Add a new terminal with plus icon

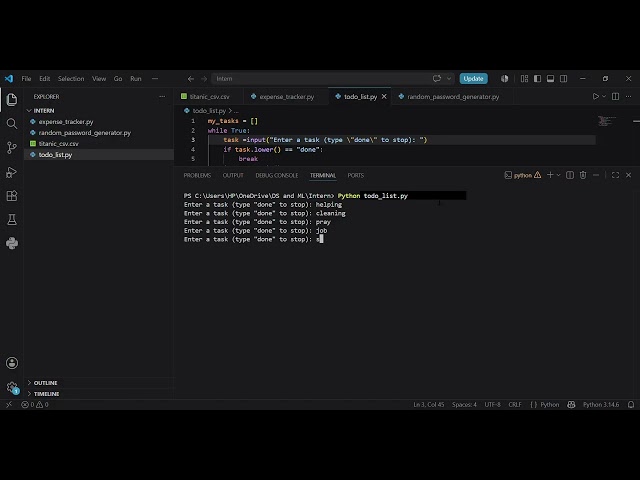pos(550,175)
